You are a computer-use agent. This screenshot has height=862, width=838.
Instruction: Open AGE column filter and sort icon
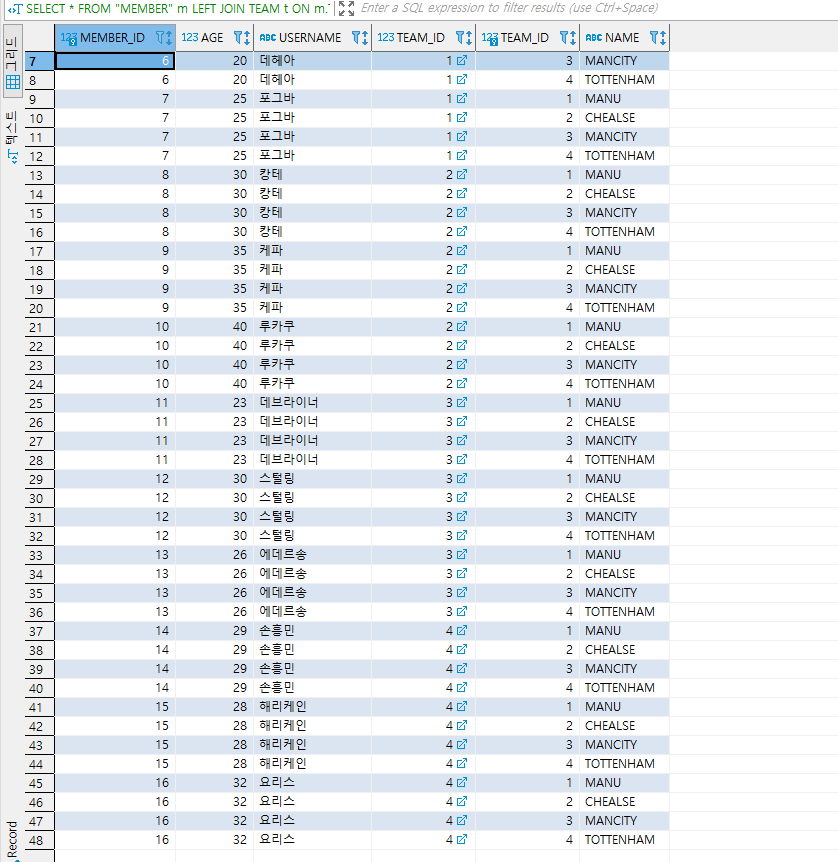pos(242,37)
